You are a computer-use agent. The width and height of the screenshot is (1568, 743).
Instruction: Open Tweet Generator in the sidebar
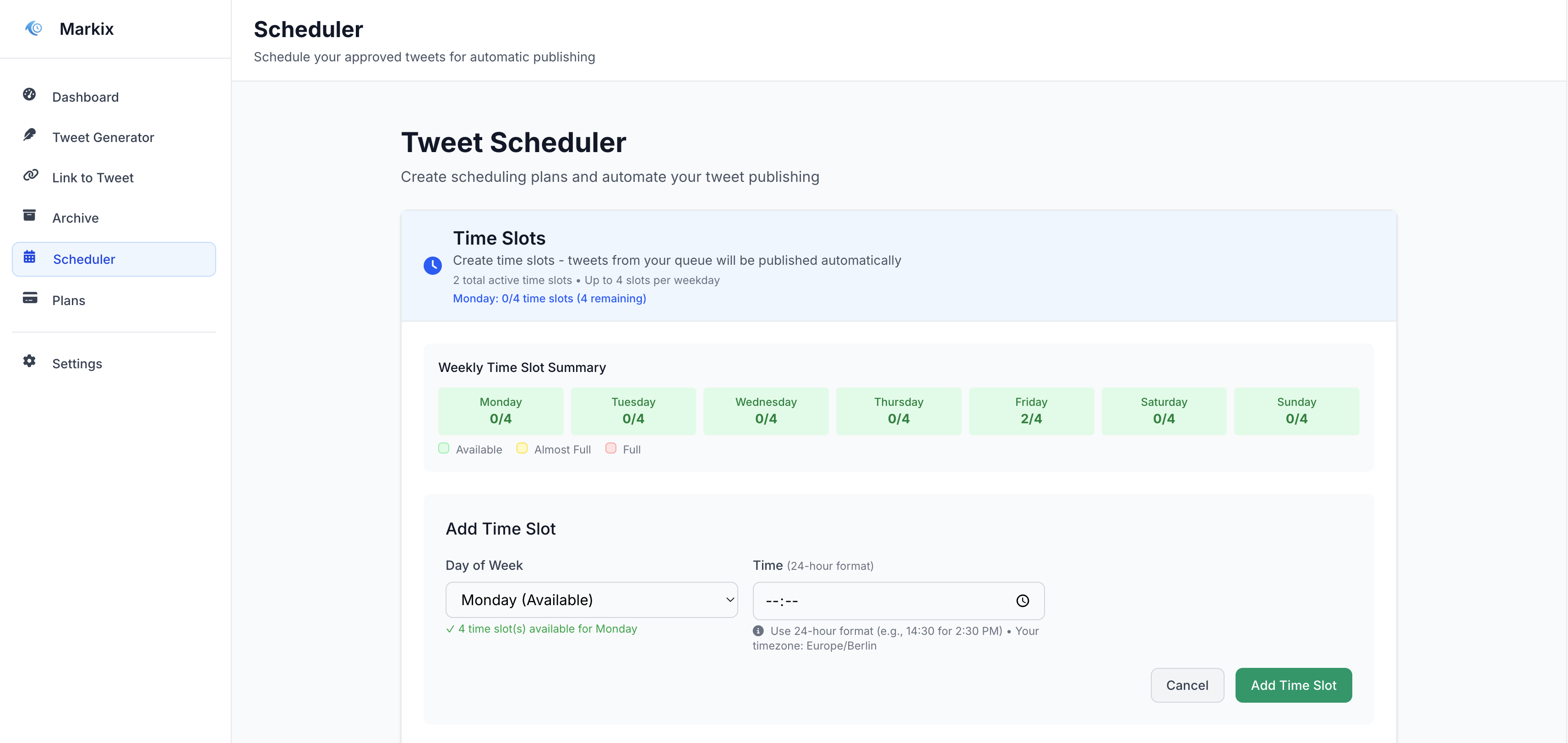click(x=103, y=137)
